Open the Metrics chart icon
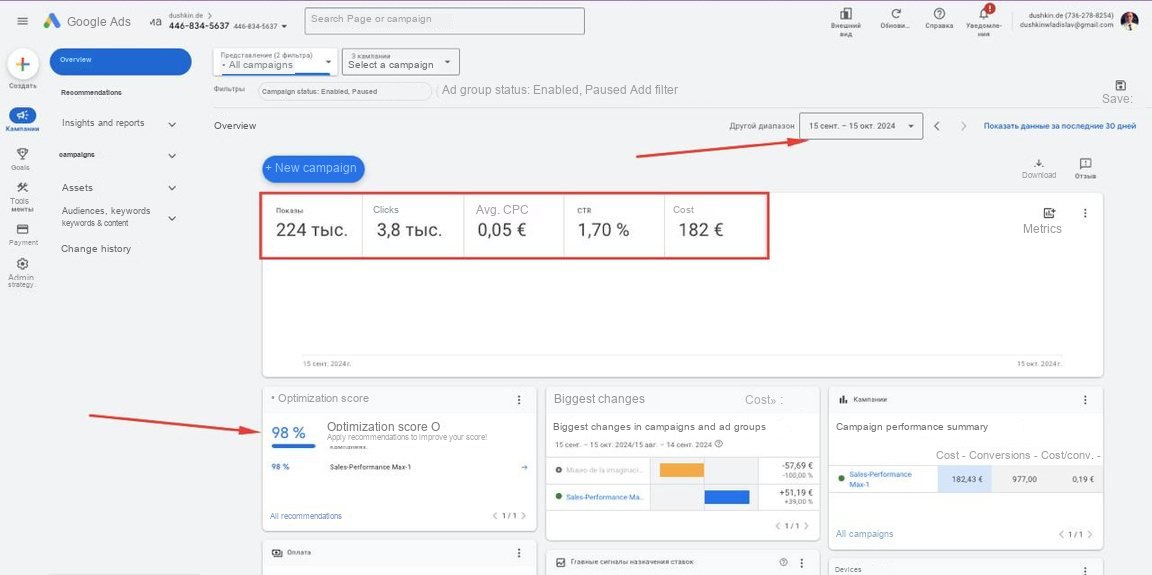The height and width of the screenshot is (575, 1152). click(1049, 213)
